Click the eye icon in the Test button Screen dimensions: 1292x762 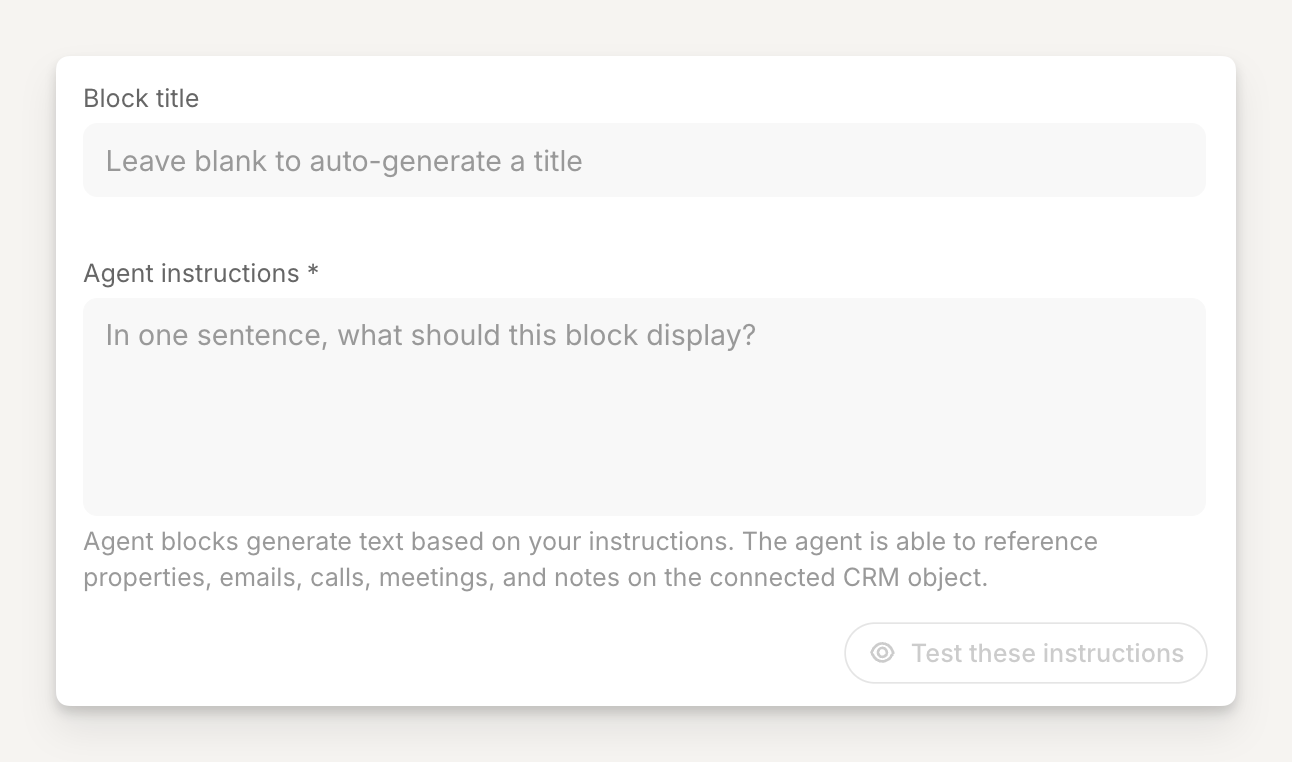tap(882, 653)
